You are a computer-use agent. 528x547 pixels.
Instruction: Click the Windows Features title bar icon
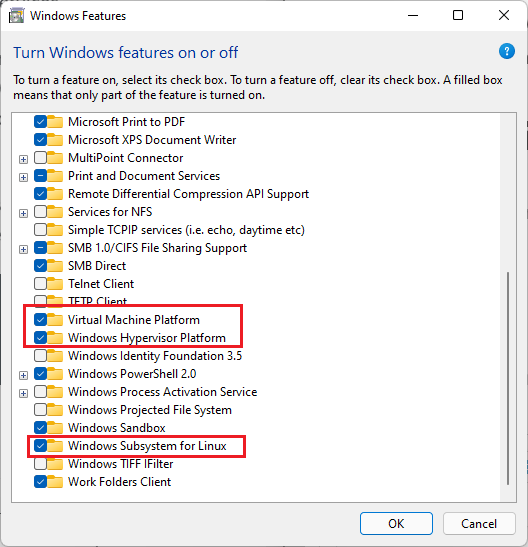16,16
